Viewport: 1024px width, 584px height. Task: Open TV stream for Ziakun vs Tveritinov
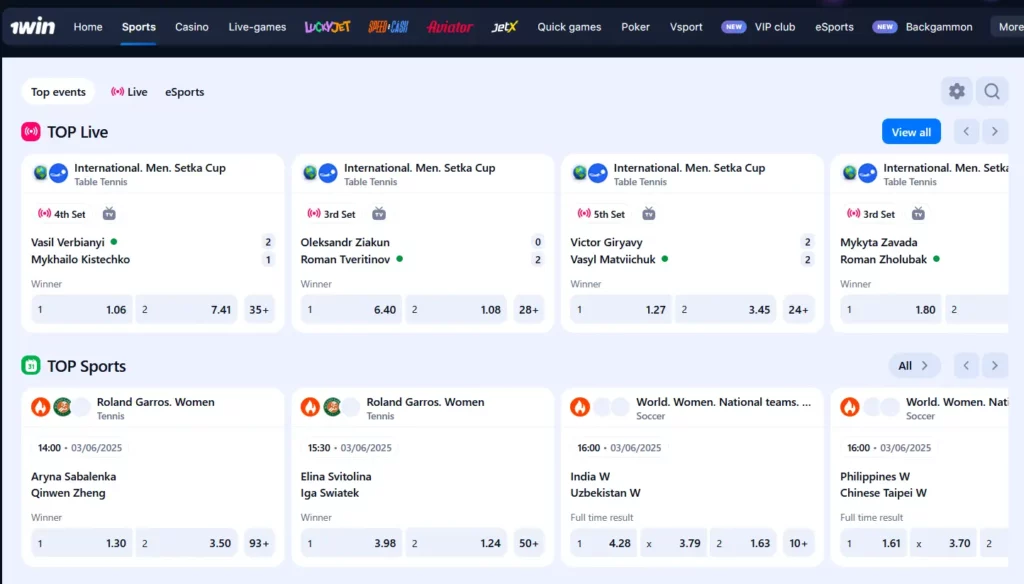tap(379, 214)
